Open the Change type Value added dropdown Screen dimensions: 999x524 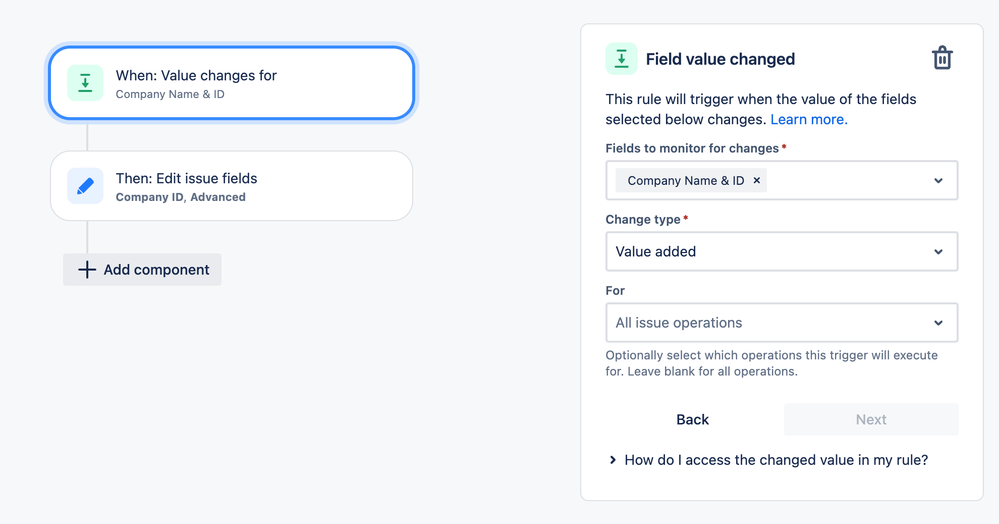click(781, 252)
